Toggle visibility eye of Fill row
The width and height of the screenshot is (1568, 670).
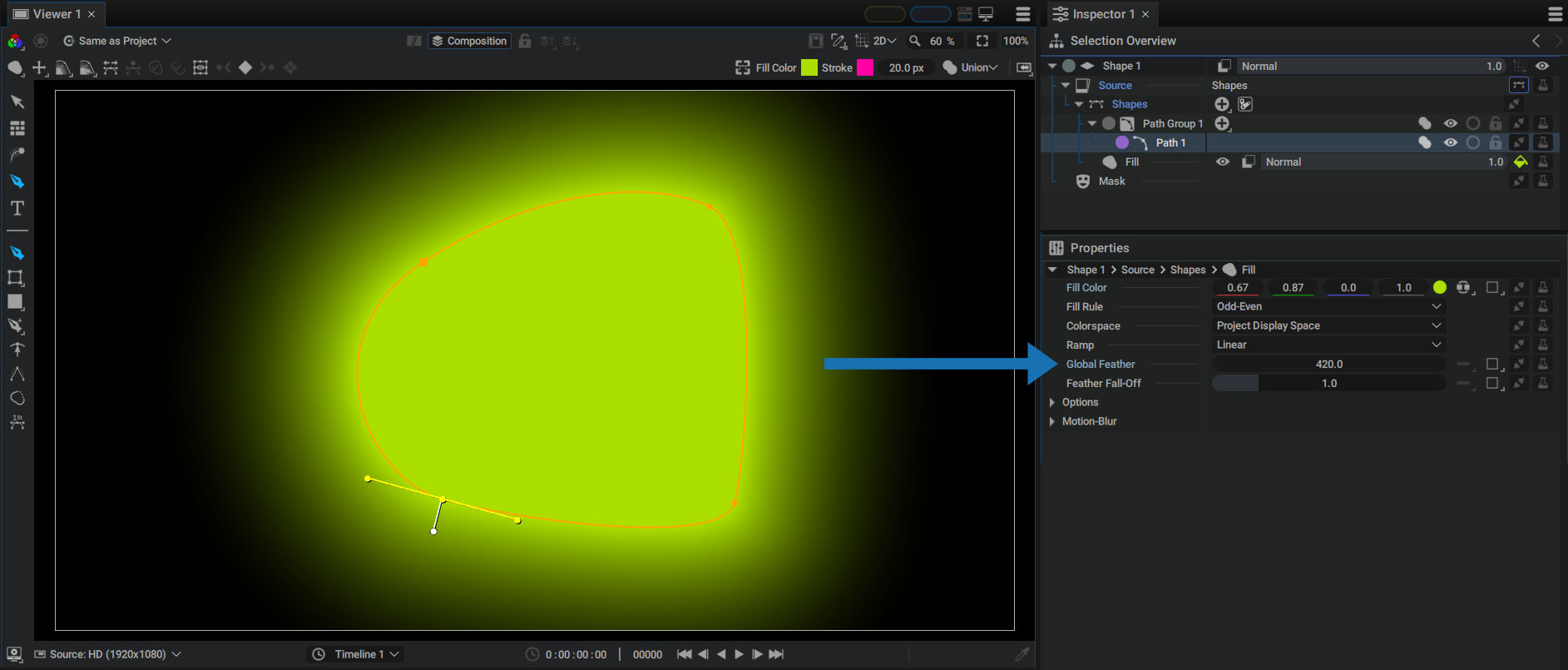(1223, 162)
